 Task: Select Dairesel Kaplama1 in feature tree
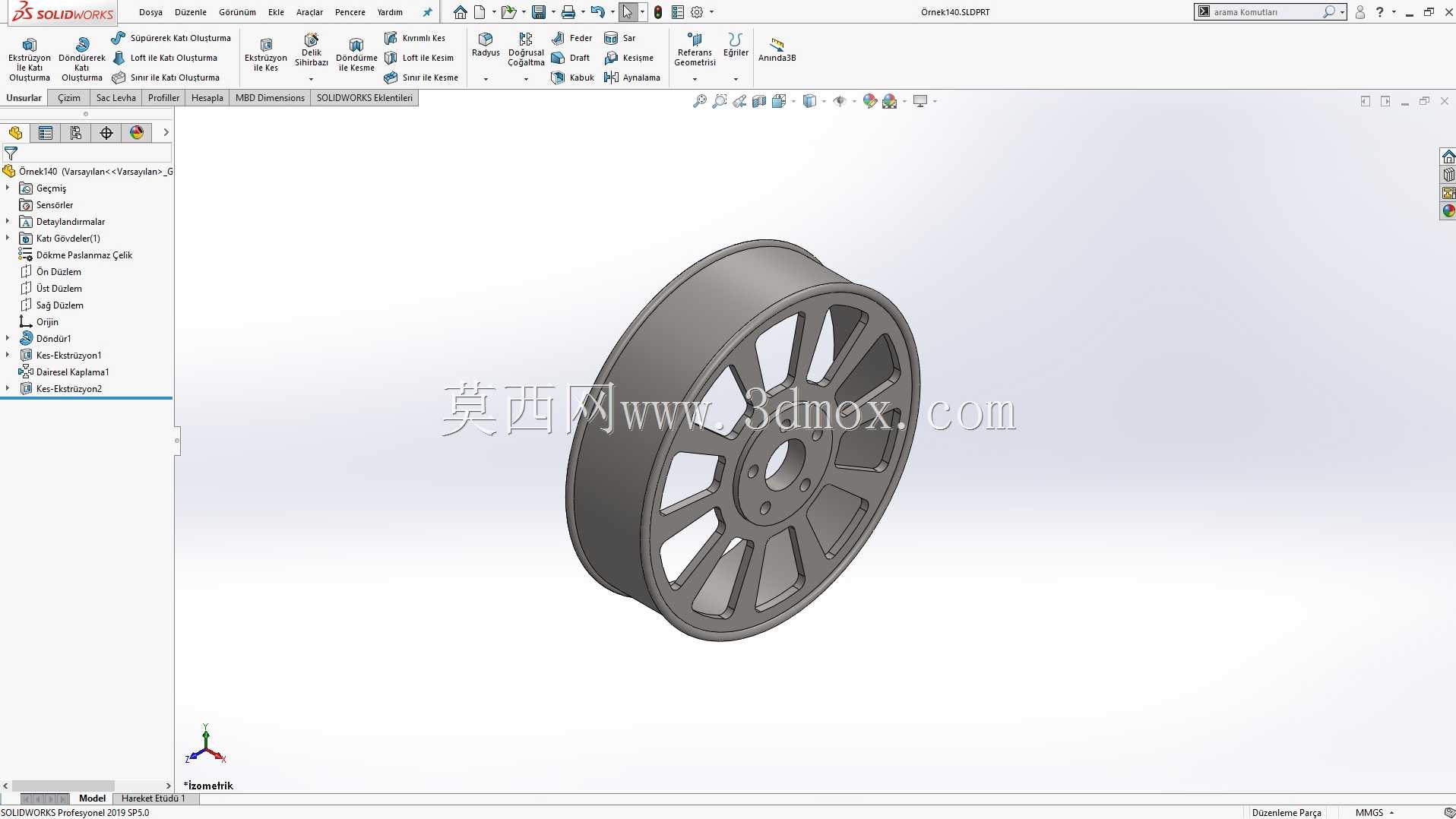click(x=72, y=372)
